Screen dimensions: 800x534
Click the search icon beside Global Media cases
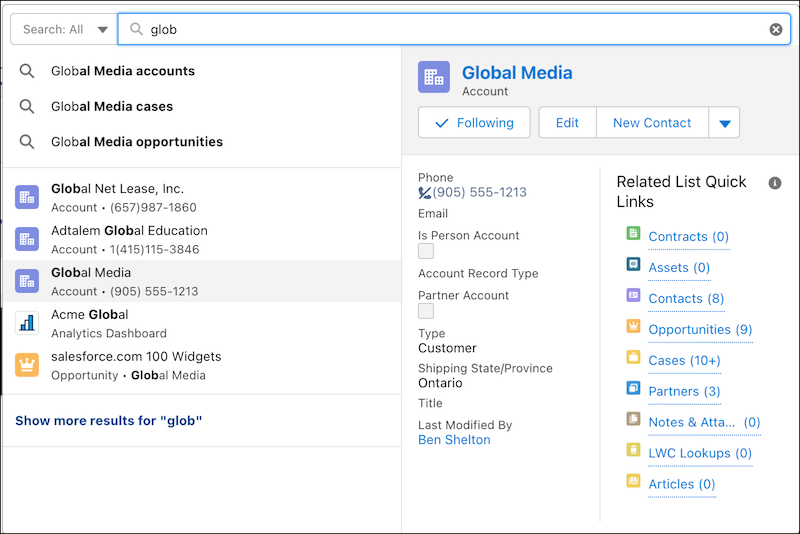(27, 106)
